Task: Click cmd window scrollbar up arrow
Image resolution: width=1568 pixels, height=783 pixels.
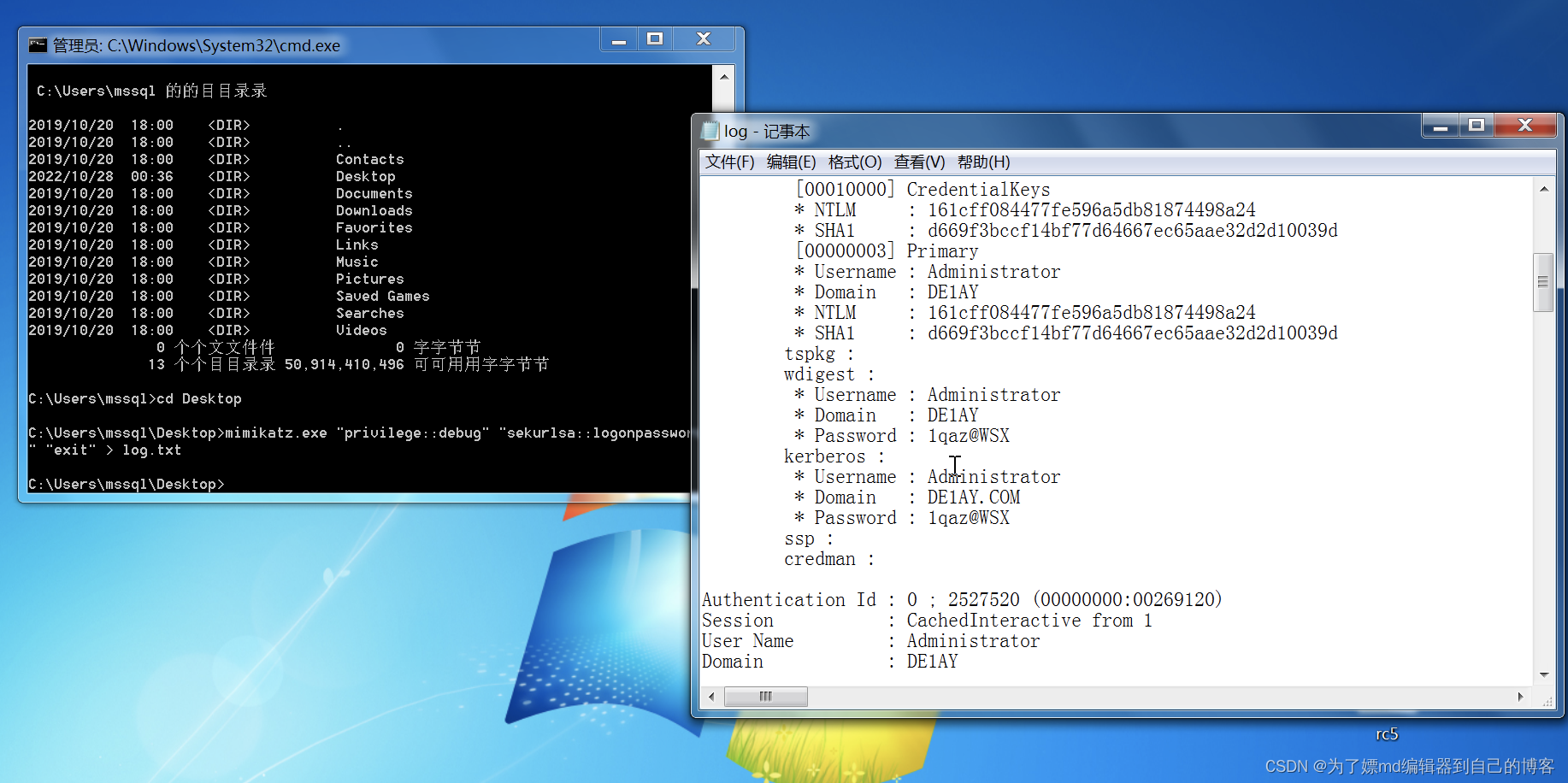Action: [x=724, y=76]
